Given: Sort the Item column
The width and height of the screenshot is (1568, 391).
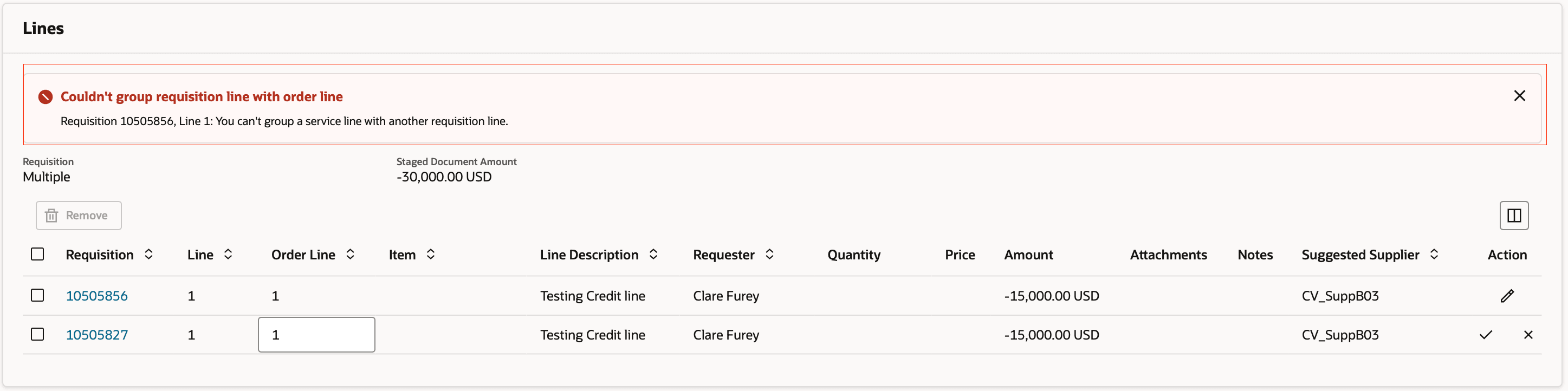Looking at the screenshot, I should click(431, 254).
